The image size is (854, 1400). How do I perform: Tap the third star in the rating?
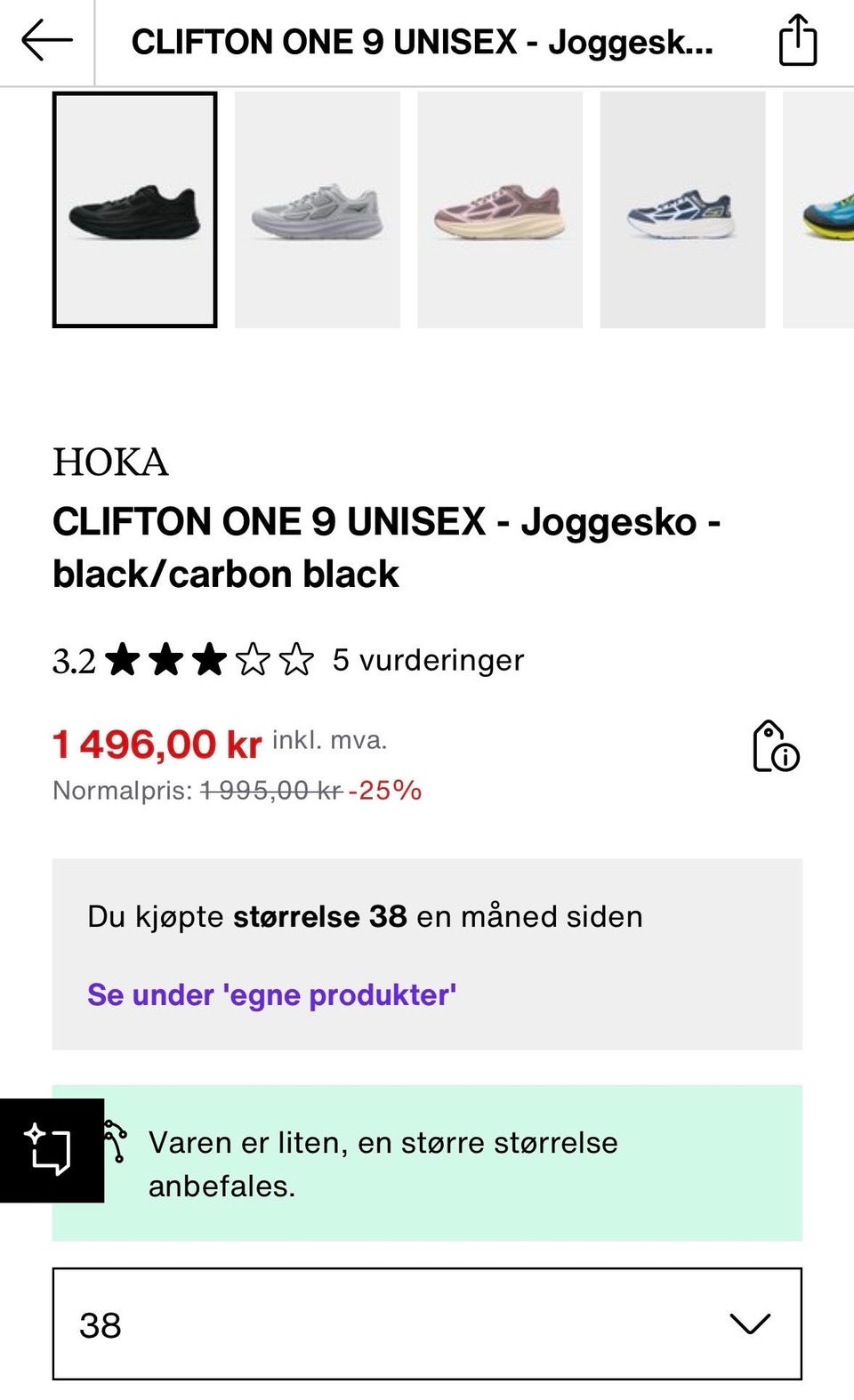[209, 660]
